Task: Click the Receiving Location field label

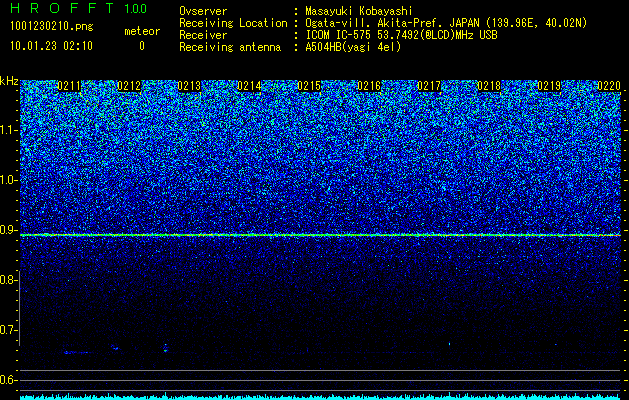Action: click(233, 23)
